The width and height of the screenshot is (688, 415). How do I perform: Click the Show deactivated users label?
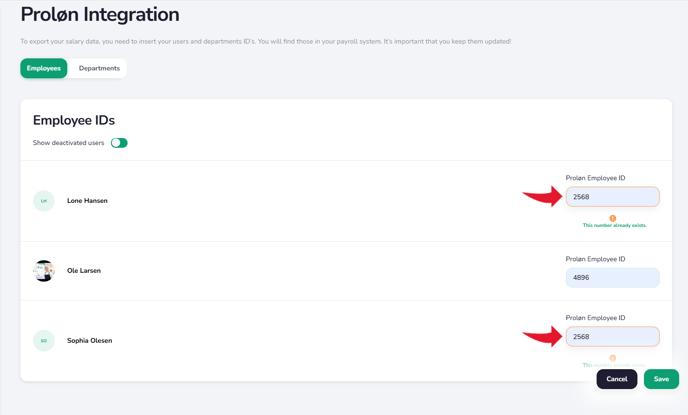(68, 143)
